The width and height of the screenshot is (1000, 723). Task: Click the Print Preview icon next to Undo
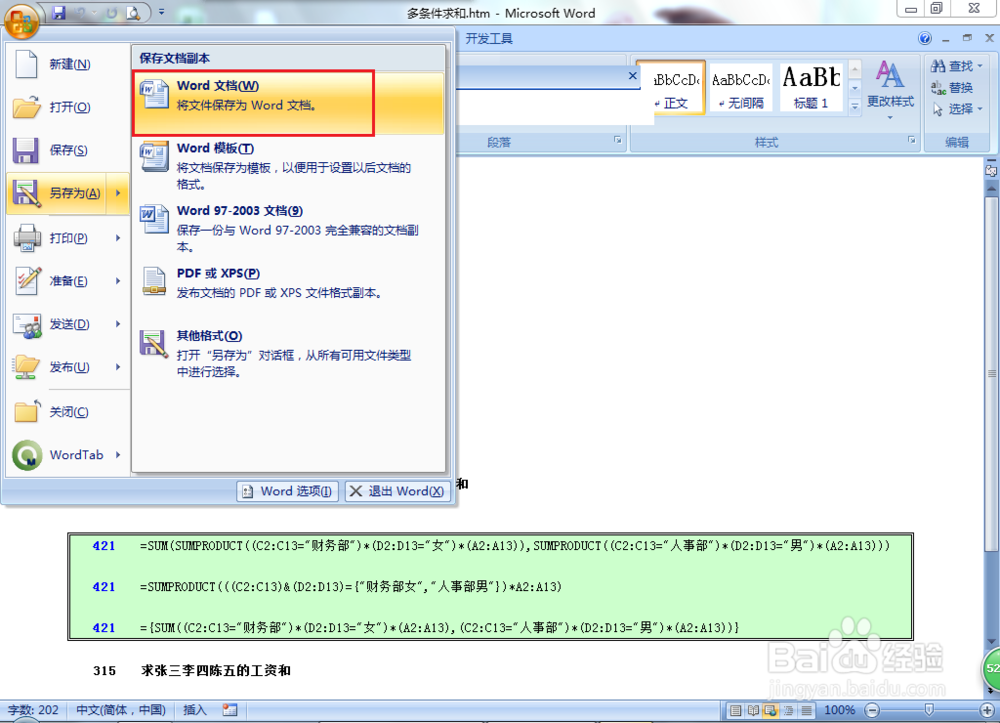click(x=133, y=11)
